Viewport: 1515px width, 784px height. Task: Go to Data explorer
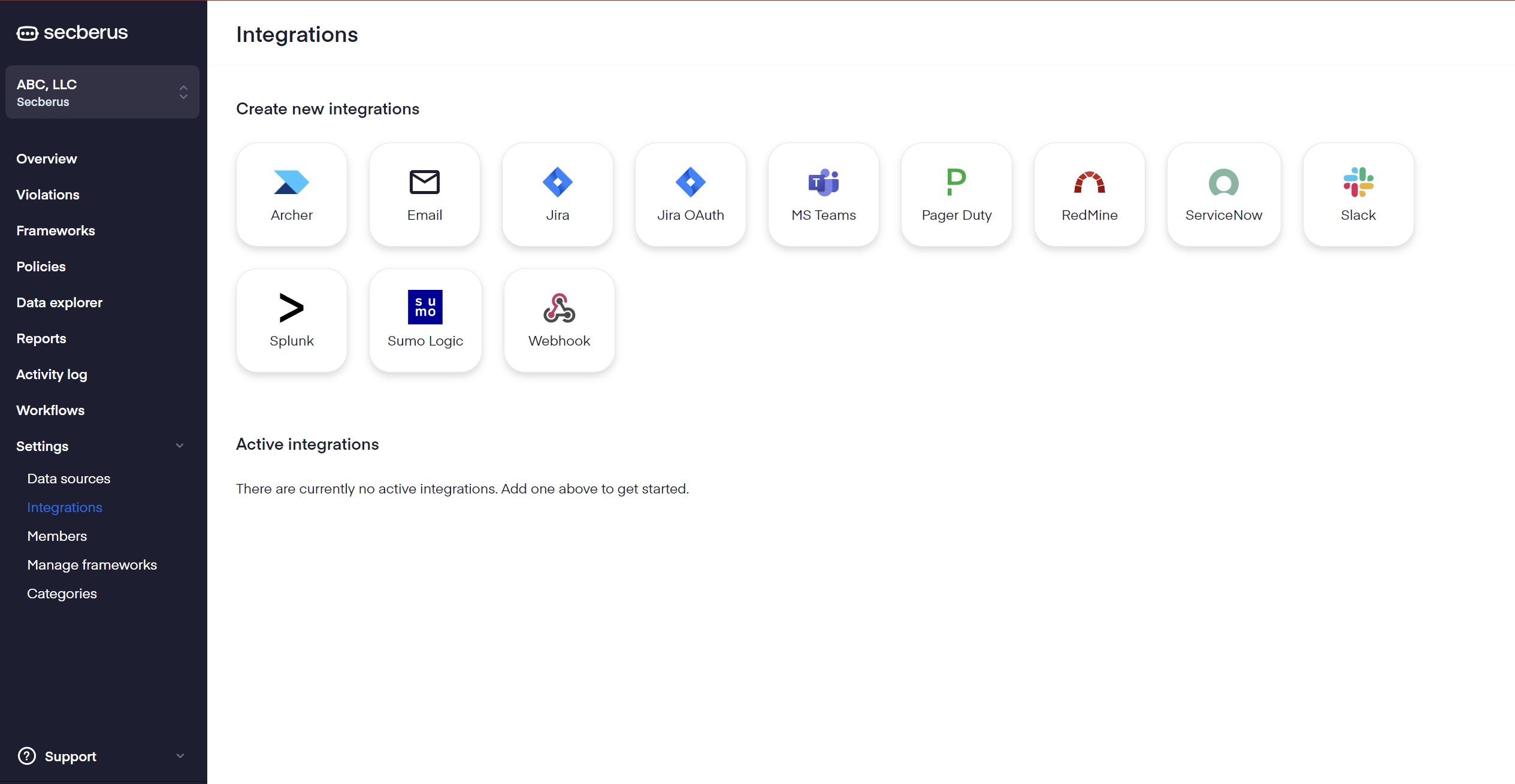coord(59,302)
